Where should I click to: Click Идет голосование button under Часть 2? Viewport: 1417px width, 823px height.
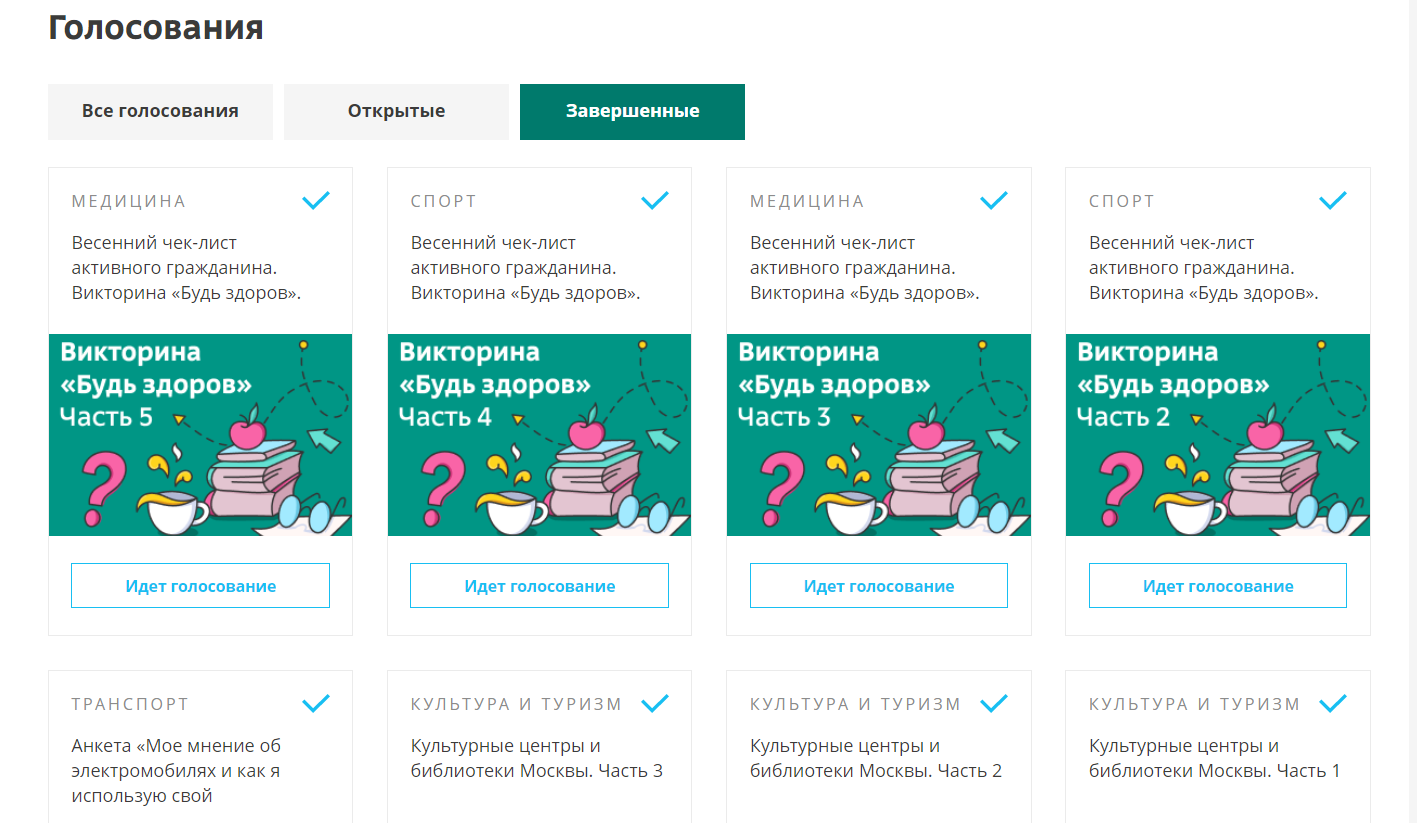1218,586
